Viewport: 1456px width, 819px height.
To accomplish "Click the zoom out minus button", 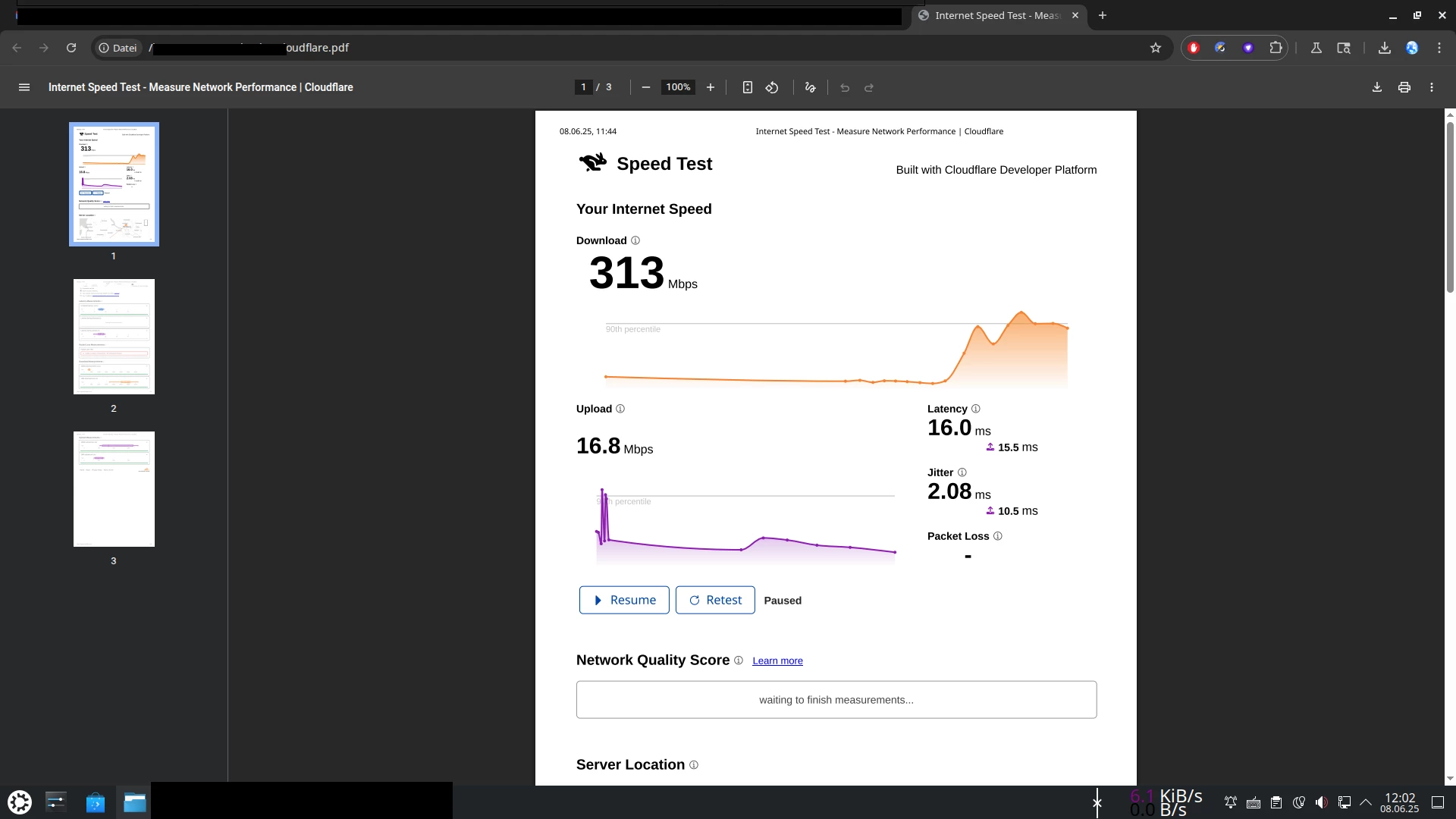I will [x=646, y=87].
